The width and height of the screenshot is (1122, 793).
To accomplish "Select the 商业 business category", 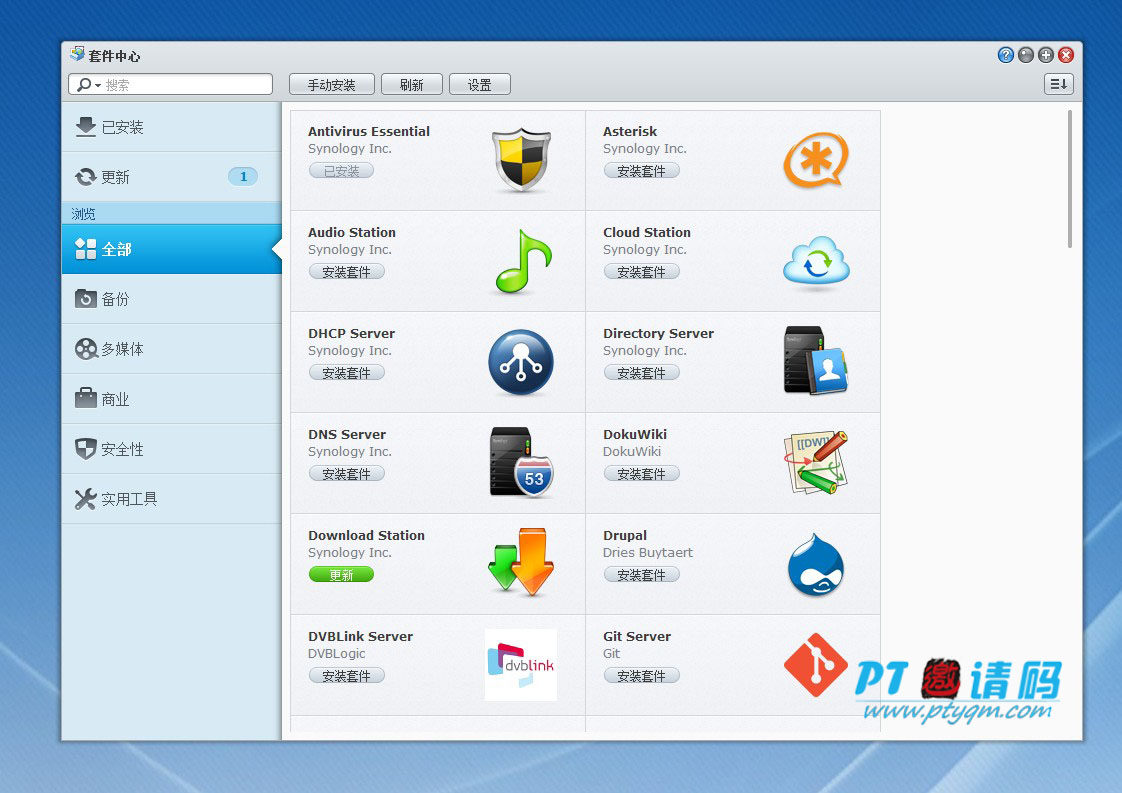I will coord(172,399).
